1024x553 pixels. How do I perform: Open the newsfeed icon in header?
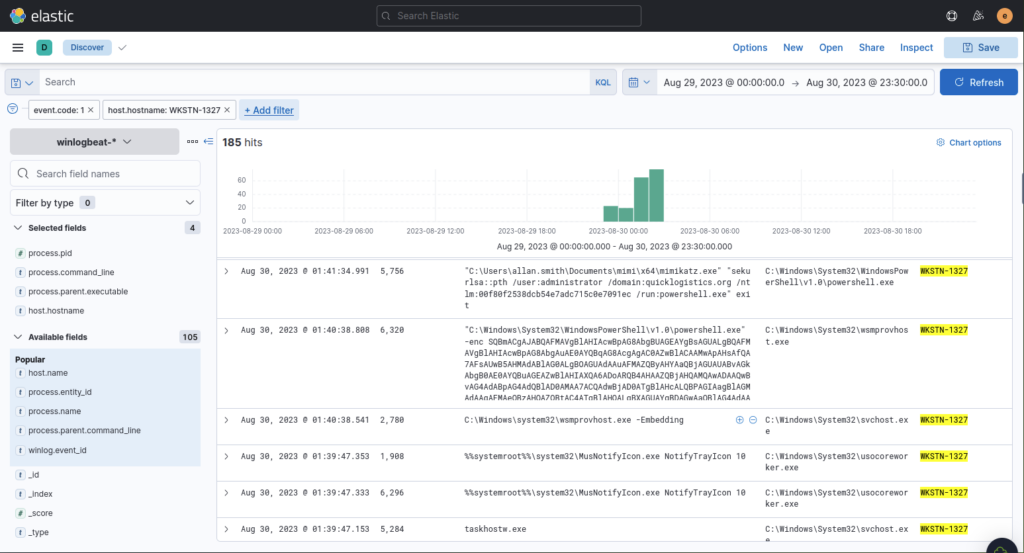tap(978, 16)
